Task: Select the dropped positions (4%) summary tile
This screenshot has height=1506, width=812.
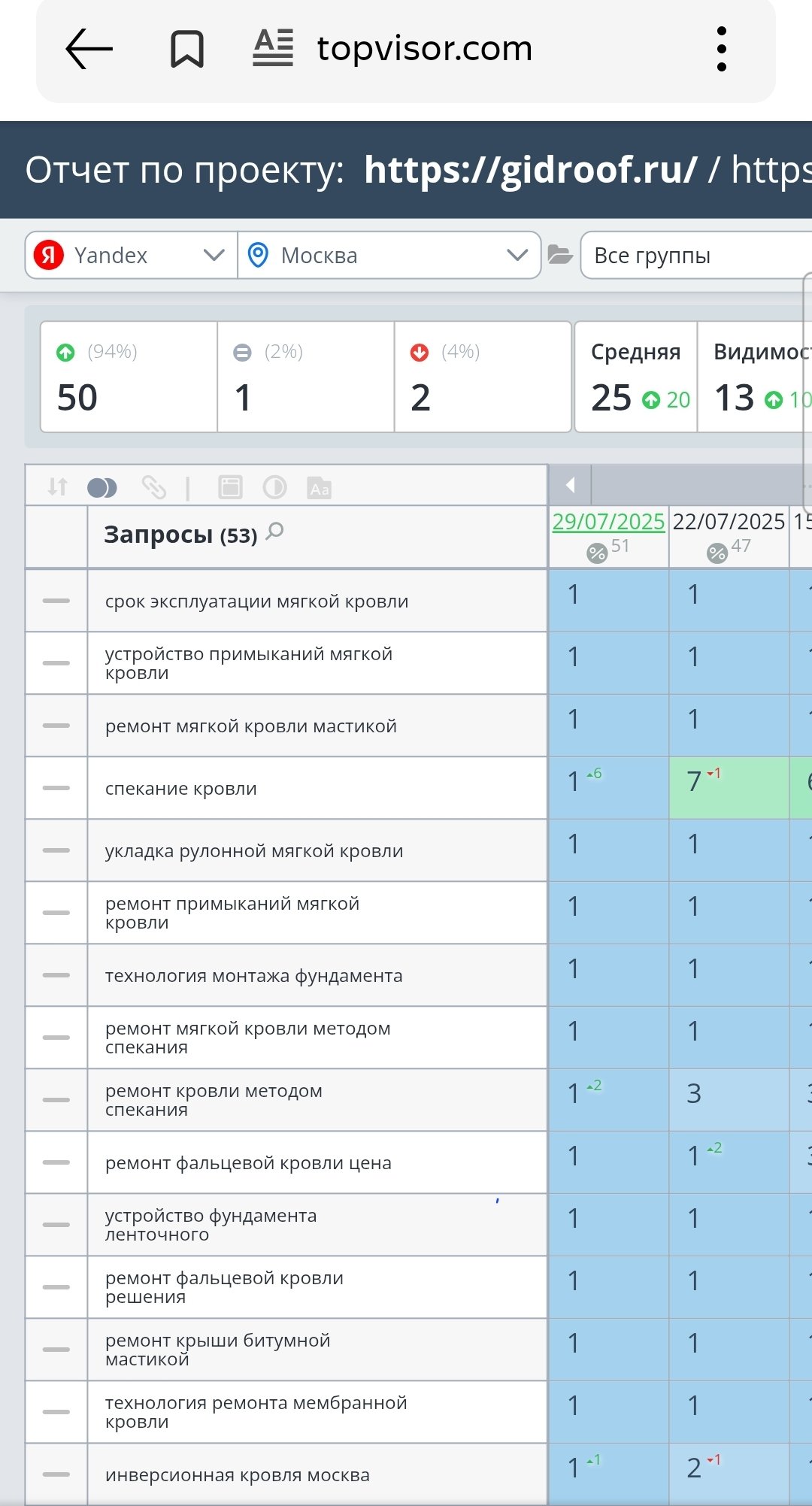Action: pyautogui.click(x=483, y=377)
